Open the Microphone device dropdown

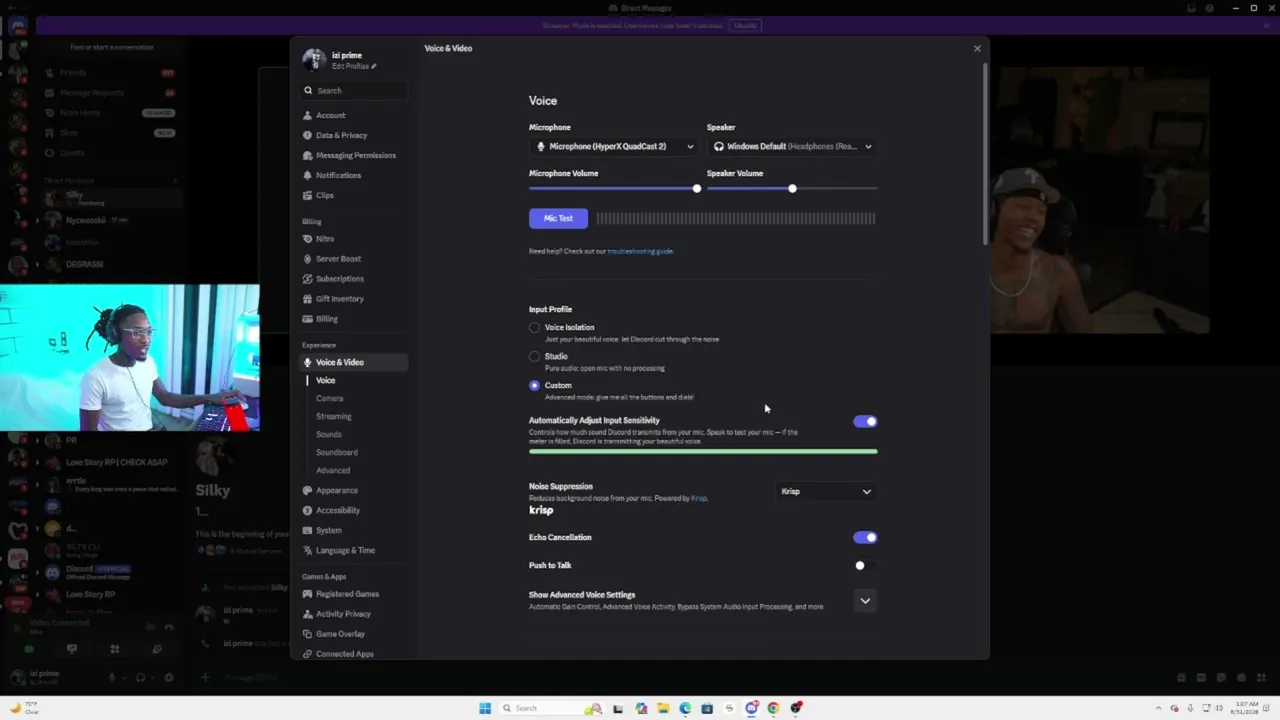point(613,146)
